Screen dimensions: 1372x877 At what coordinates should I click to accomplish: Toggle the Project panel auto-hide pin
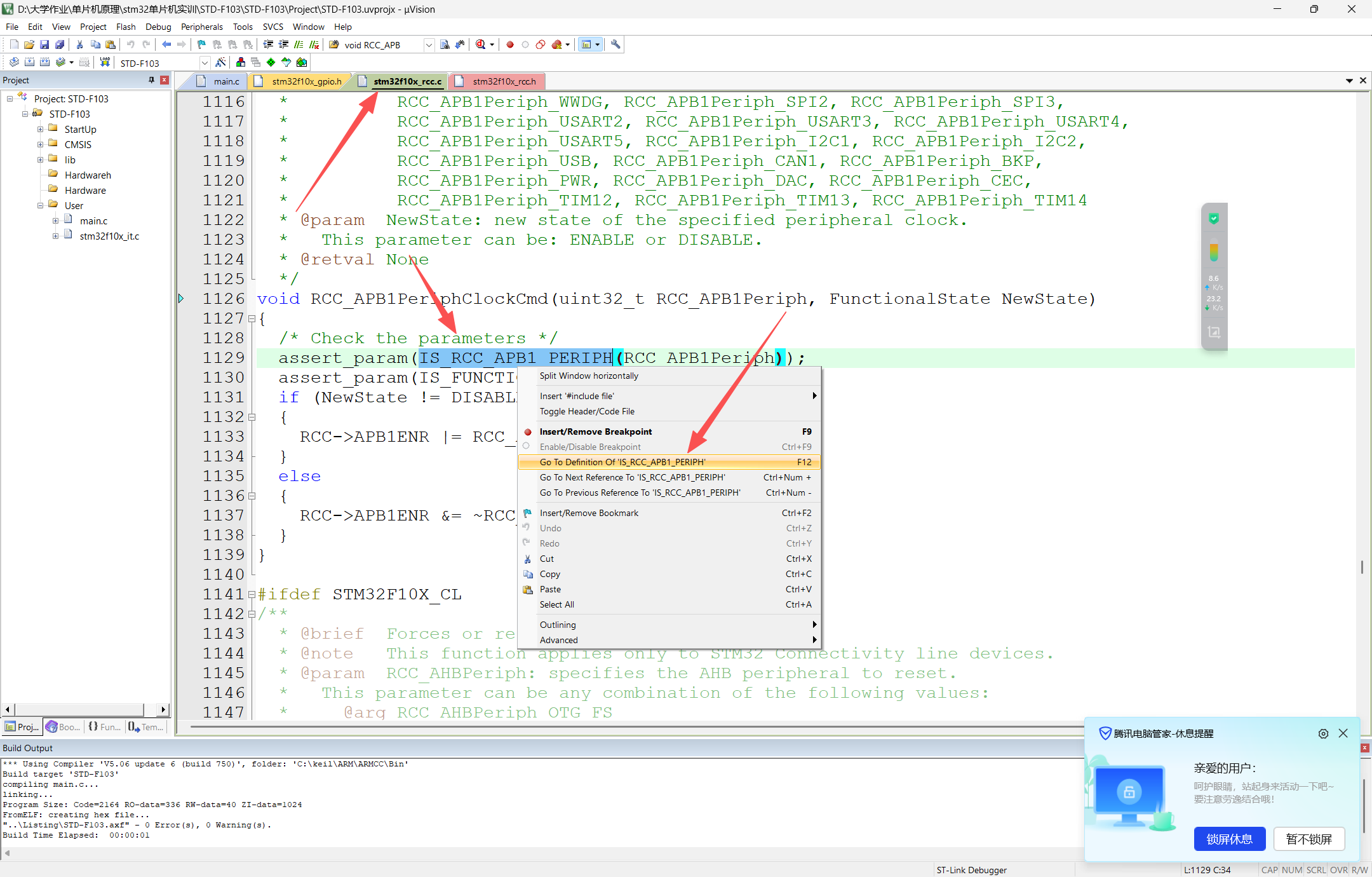click(151, 80)
